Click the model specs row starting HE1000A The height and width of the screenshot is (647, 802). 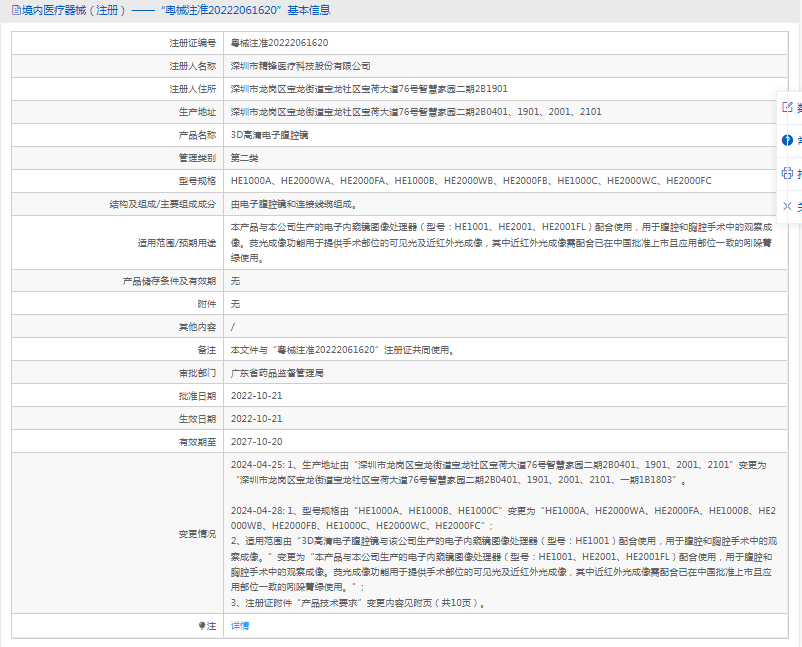[471, 181]
